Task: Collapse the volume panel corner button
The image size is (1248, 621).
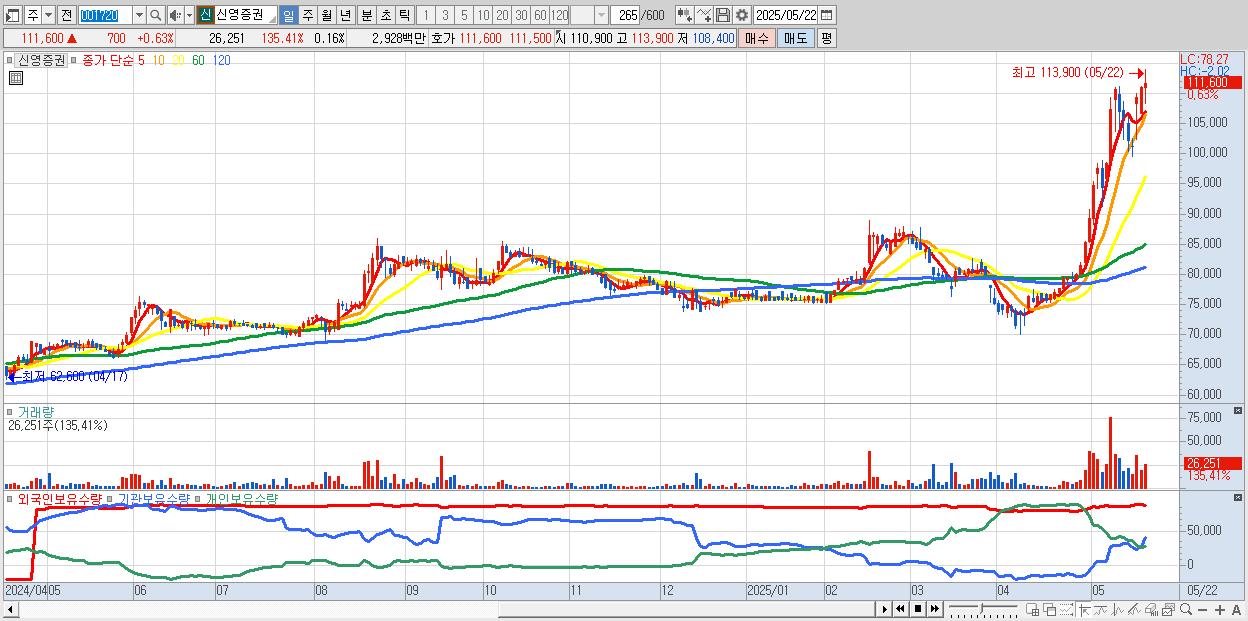Action: (1239, 411)
